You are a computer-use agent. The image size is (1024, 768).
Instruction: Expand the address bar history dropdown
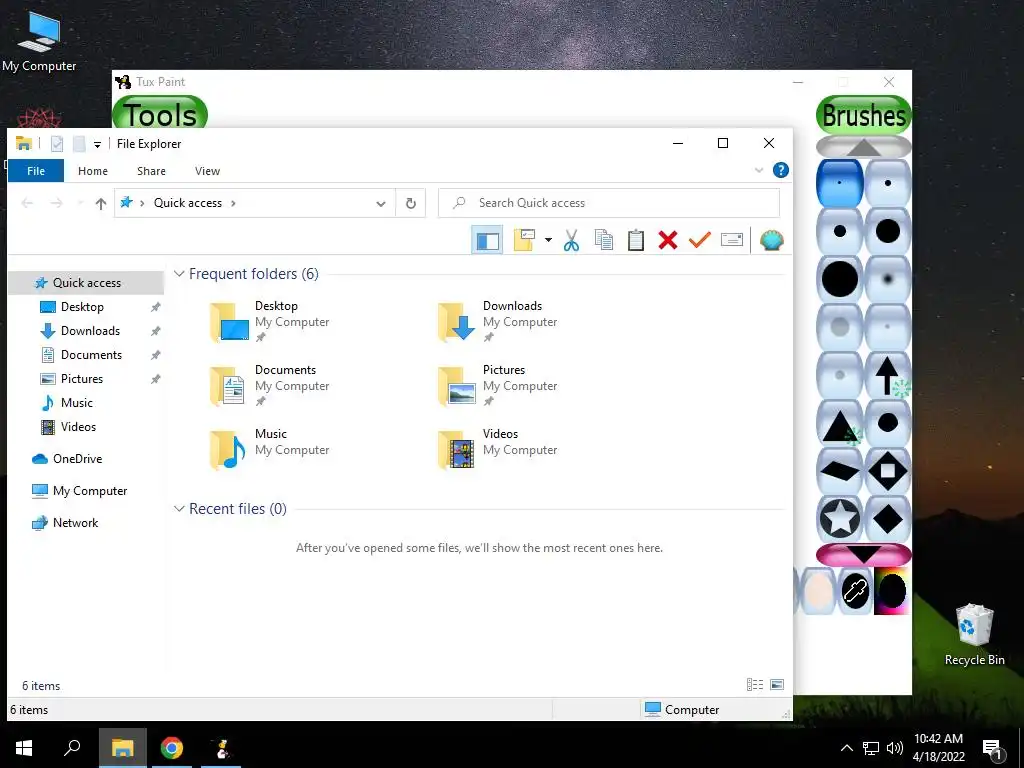381,203
